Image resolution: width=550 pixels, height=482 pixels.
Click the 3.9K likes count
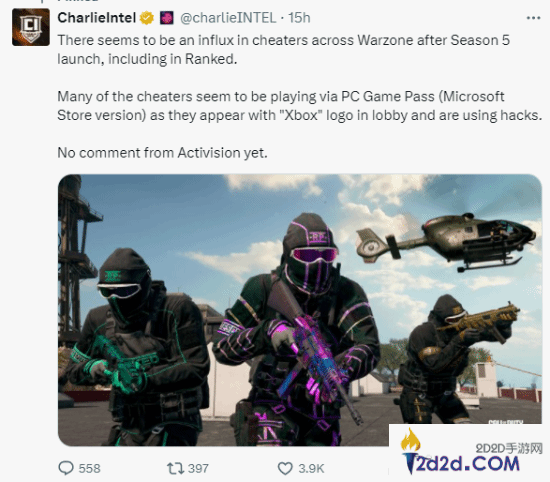[x=311, y=468]
